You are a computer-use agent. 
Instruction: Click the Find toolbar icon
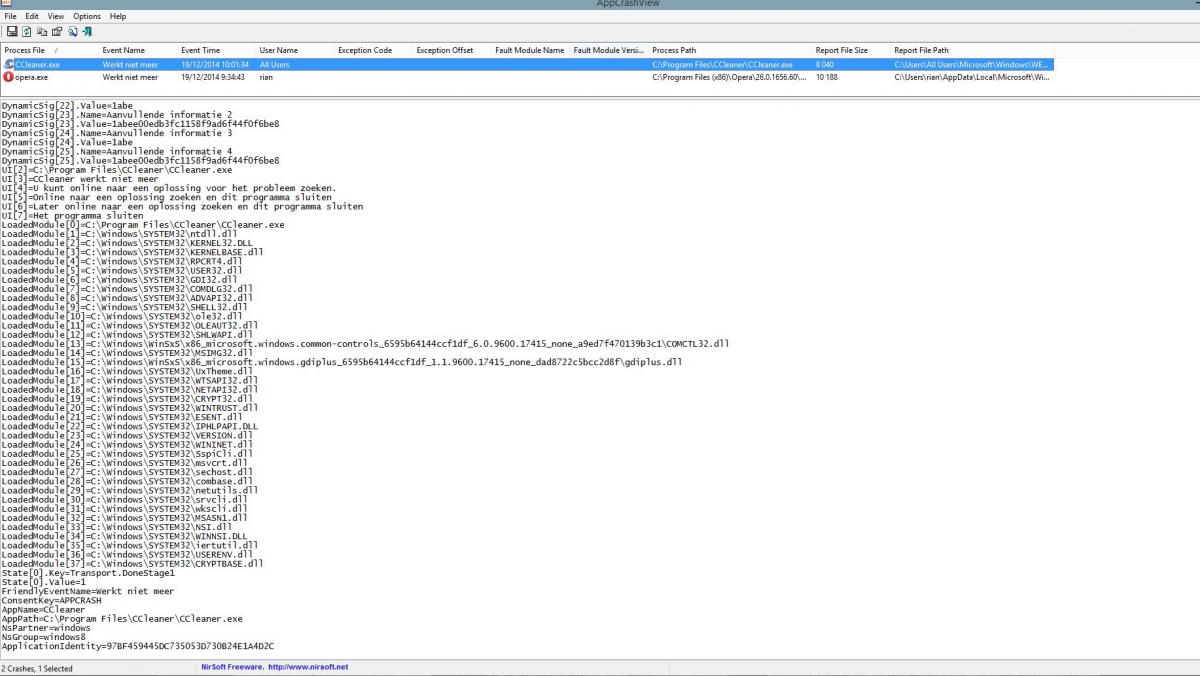73,31
